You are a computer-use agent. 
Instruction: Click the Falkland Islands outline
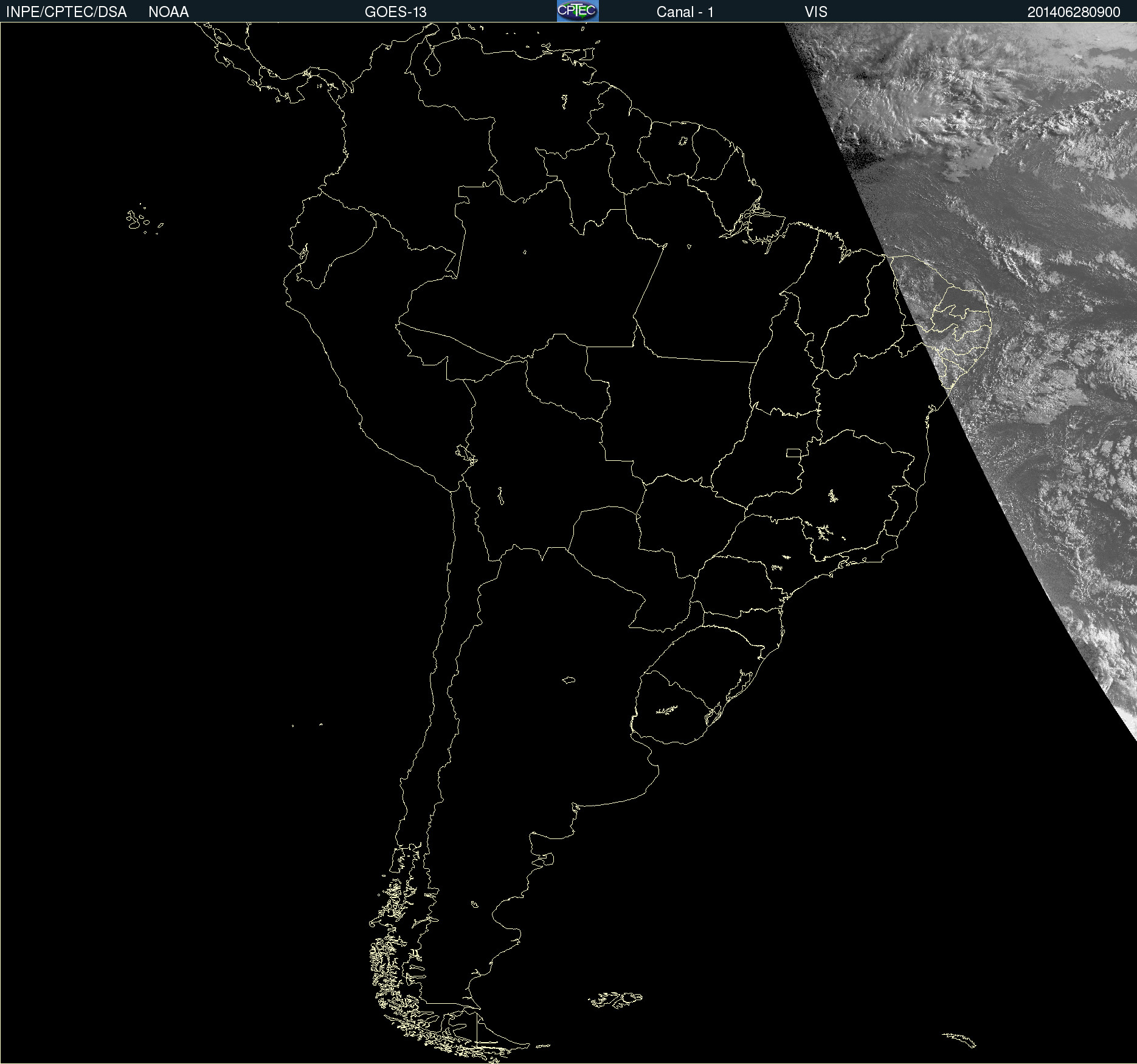(615, 1000)
